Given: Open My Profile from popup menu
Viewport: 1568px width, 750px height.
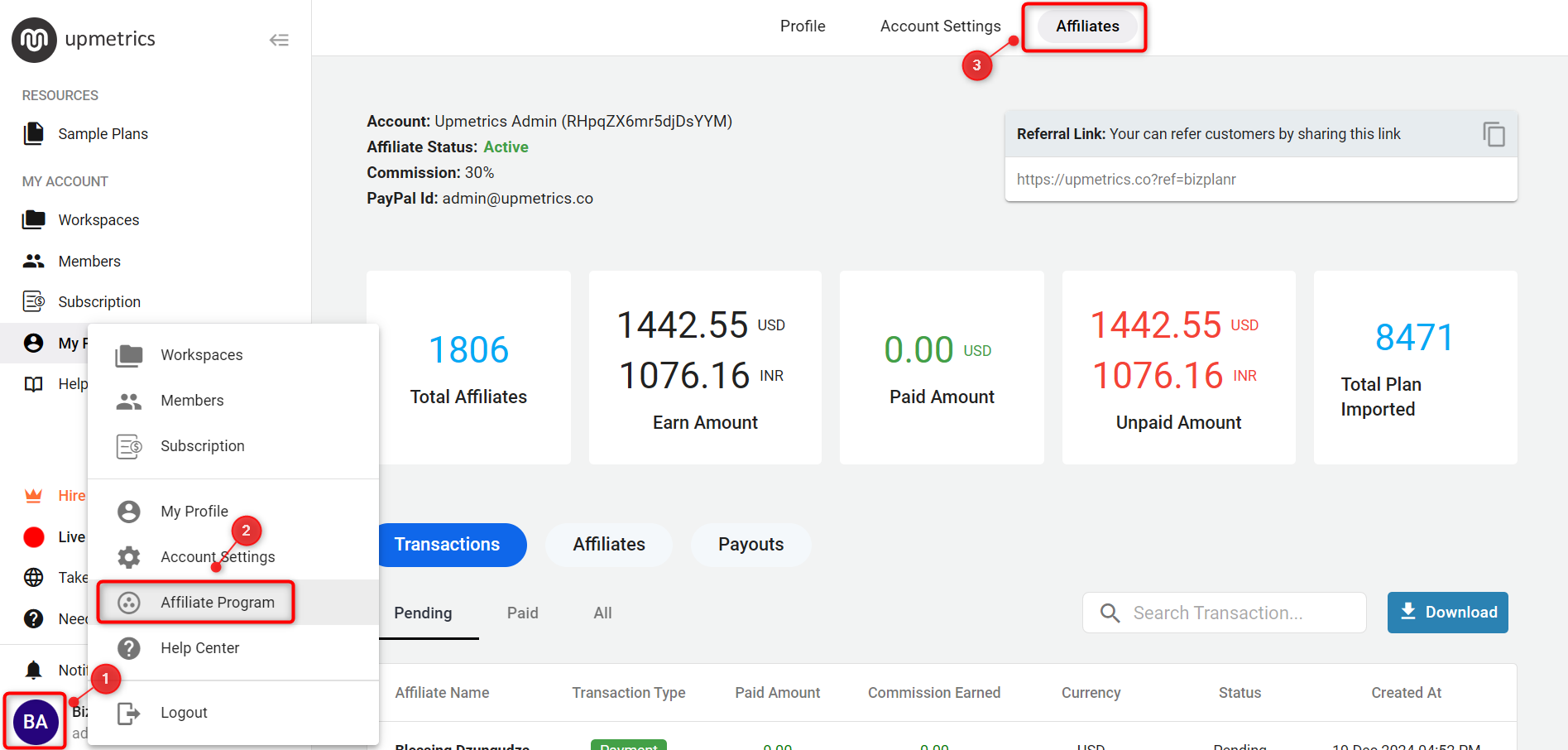Looking at the screenshot, I should click(x=194, y=512).
